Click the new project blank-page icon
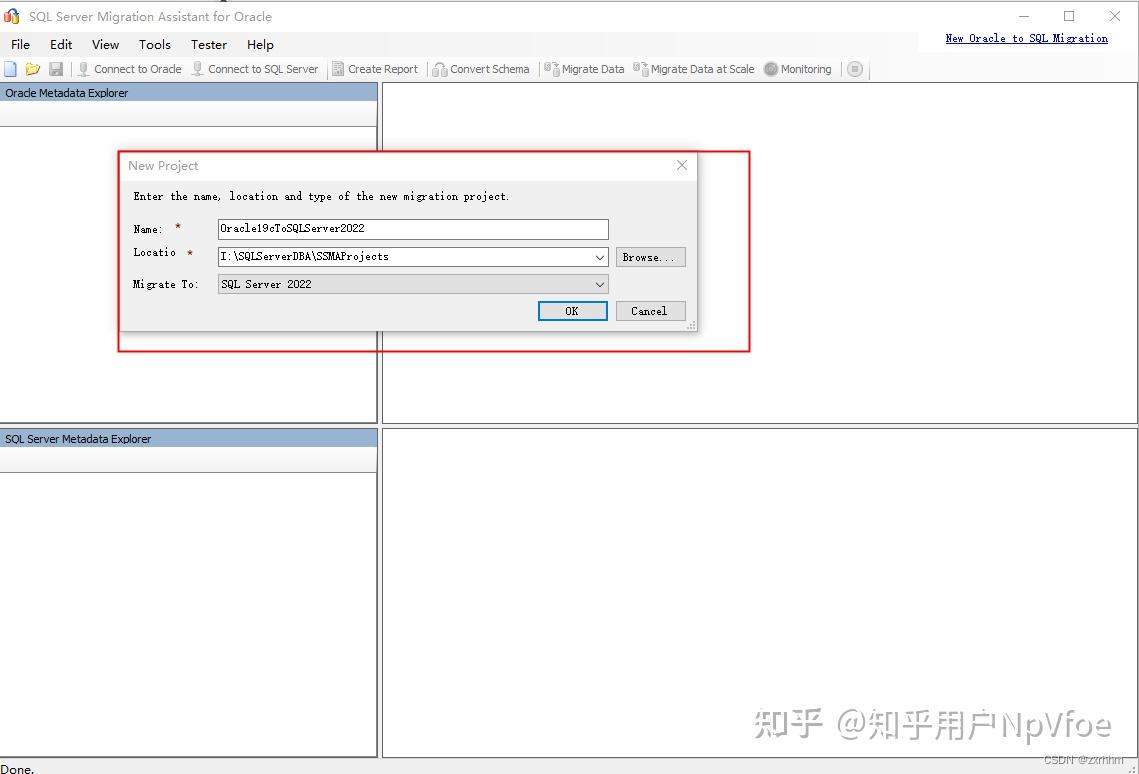This screenshot has height=774, width=1139. click(11, 69)
